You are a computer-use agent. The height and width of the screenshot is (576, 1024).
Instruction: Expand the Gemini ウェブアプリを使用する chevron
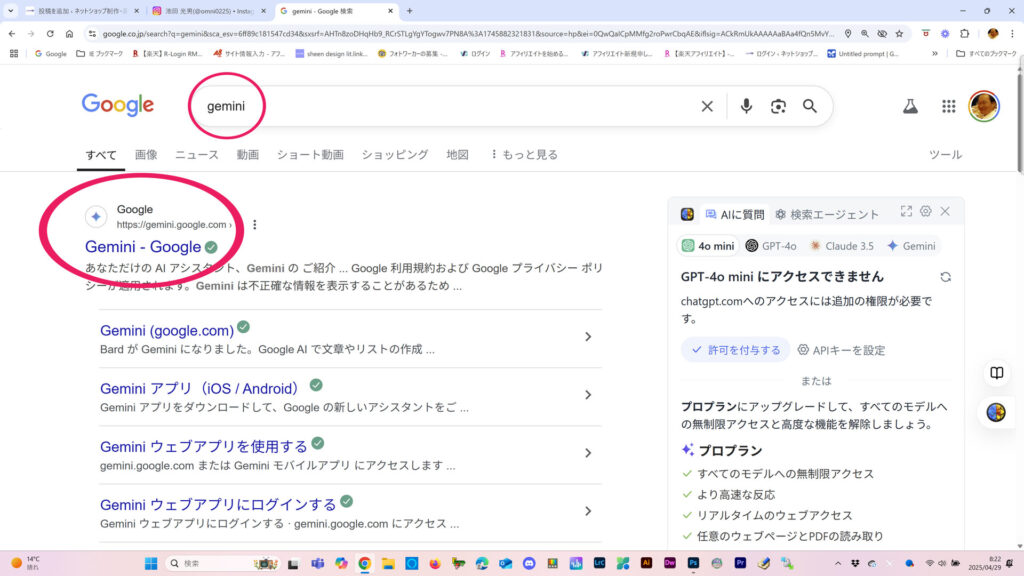(588, 453)
